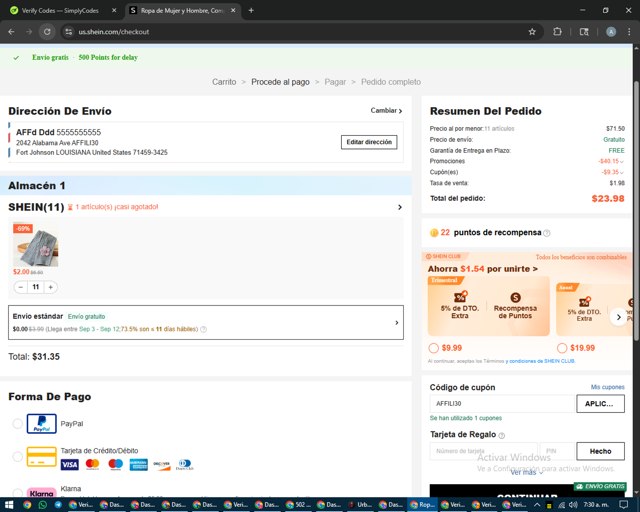
Task: Expand the Promociones discount details
Action: pos(622,162)
